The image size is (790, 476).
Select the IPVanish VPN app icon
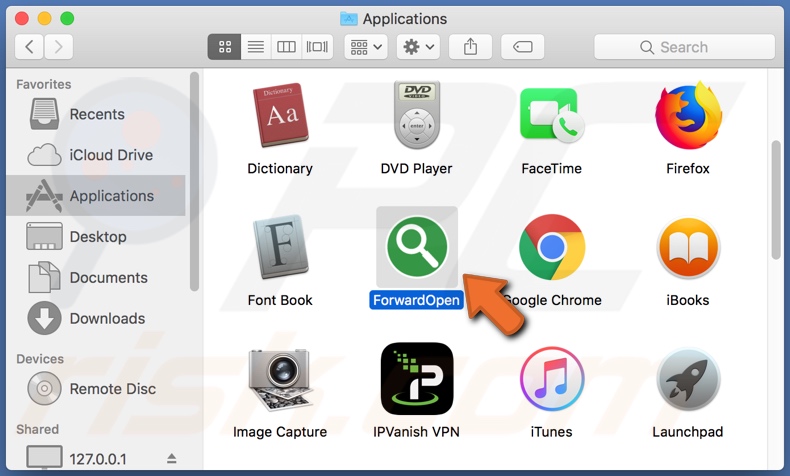417,379
